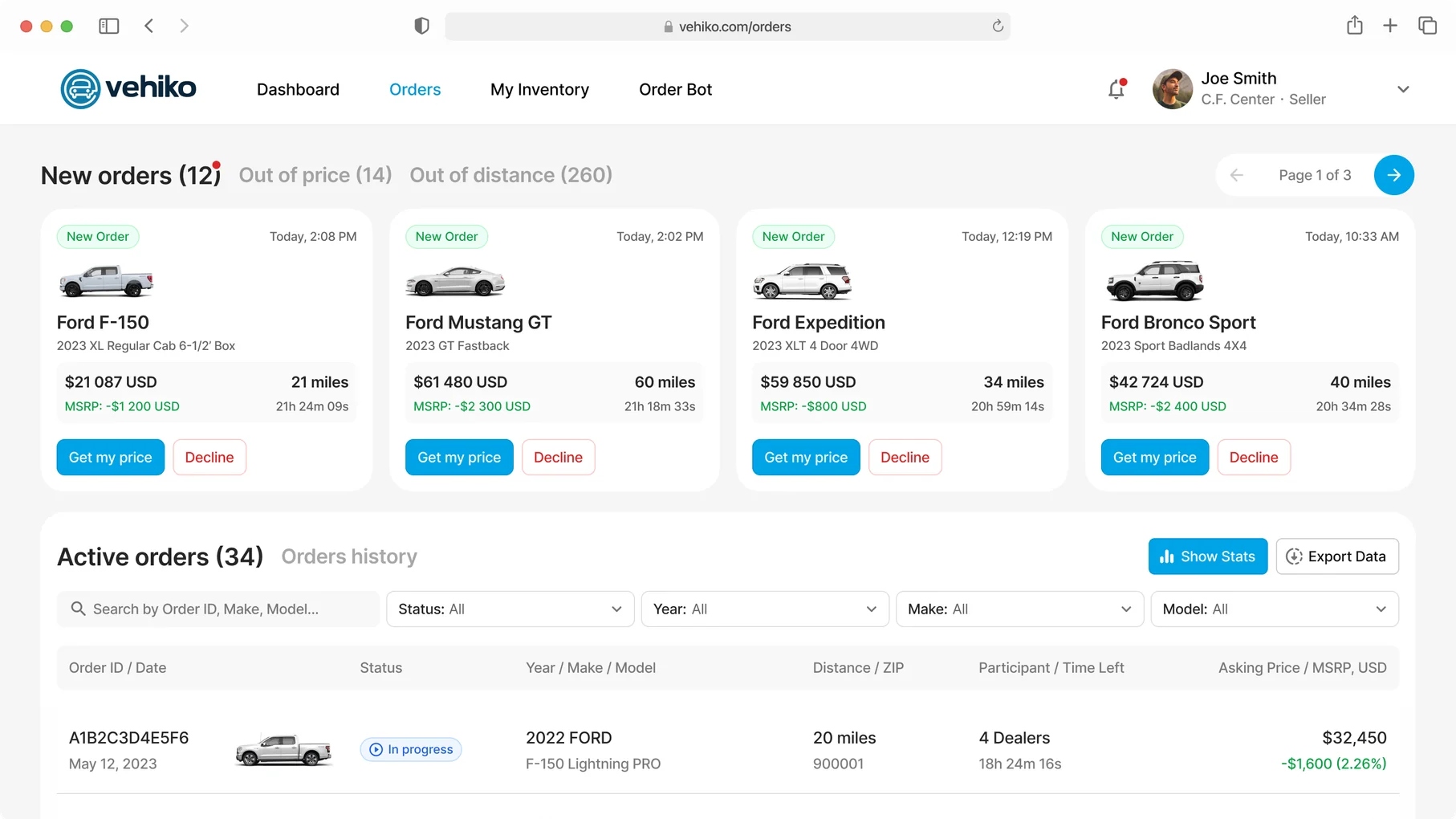Decline the Ford F-150 order
1456x819 pixels.
tap(209, 457)
